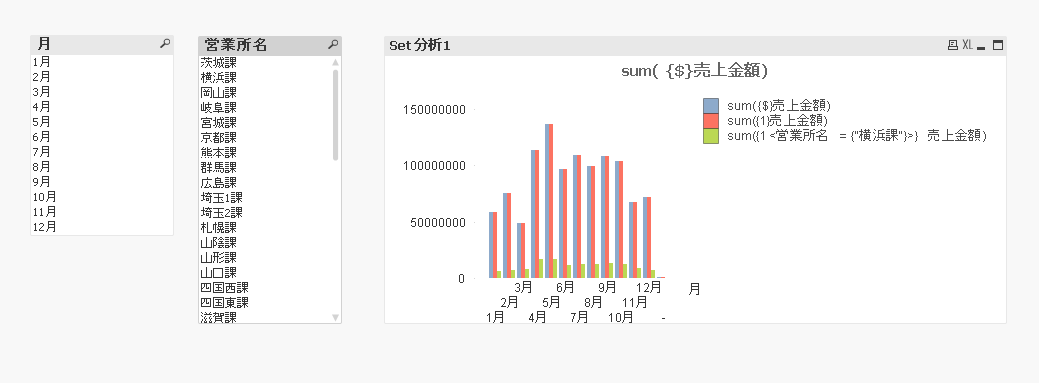Click the 営業所名 list scrollbar thumb

[335, 114]
